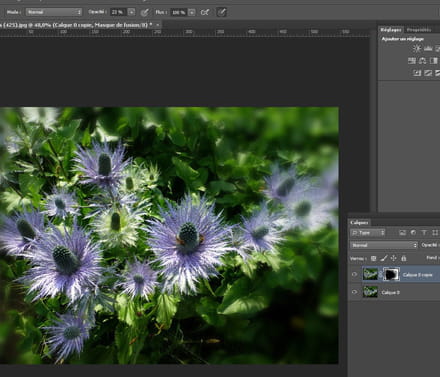The height and width of the screenshot is (377, 440).
Task: Switch to the Réglages panel tab
Action: 391,30
